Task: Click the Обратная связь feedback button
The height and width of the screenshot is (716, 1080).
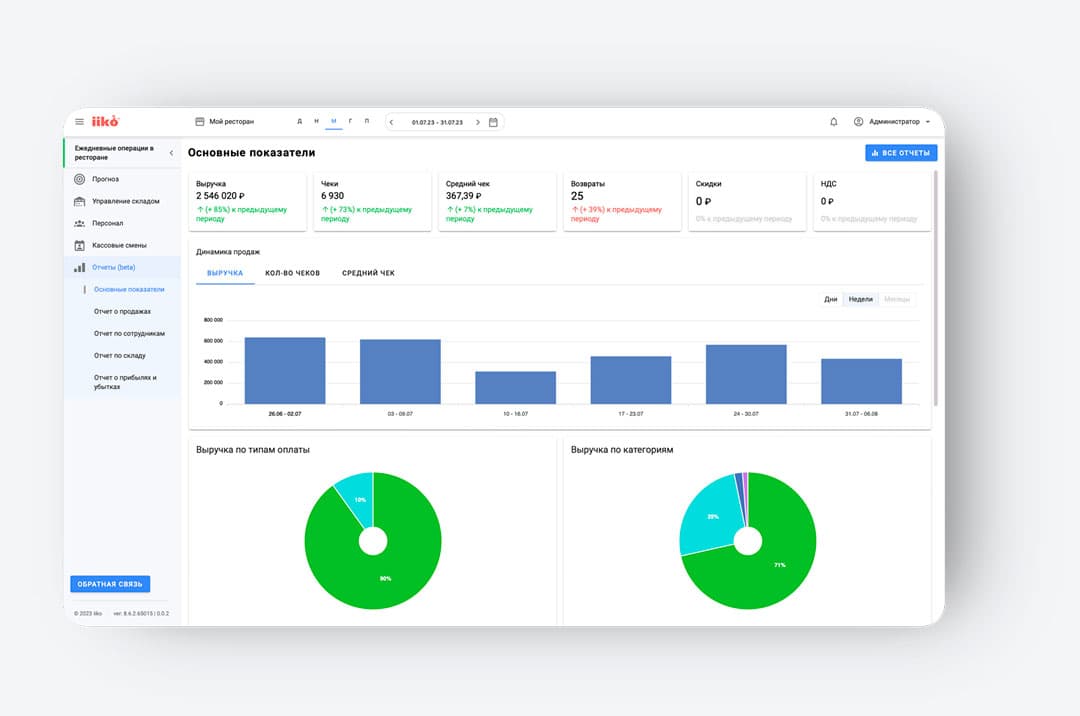Action: [x=110, y=584]
